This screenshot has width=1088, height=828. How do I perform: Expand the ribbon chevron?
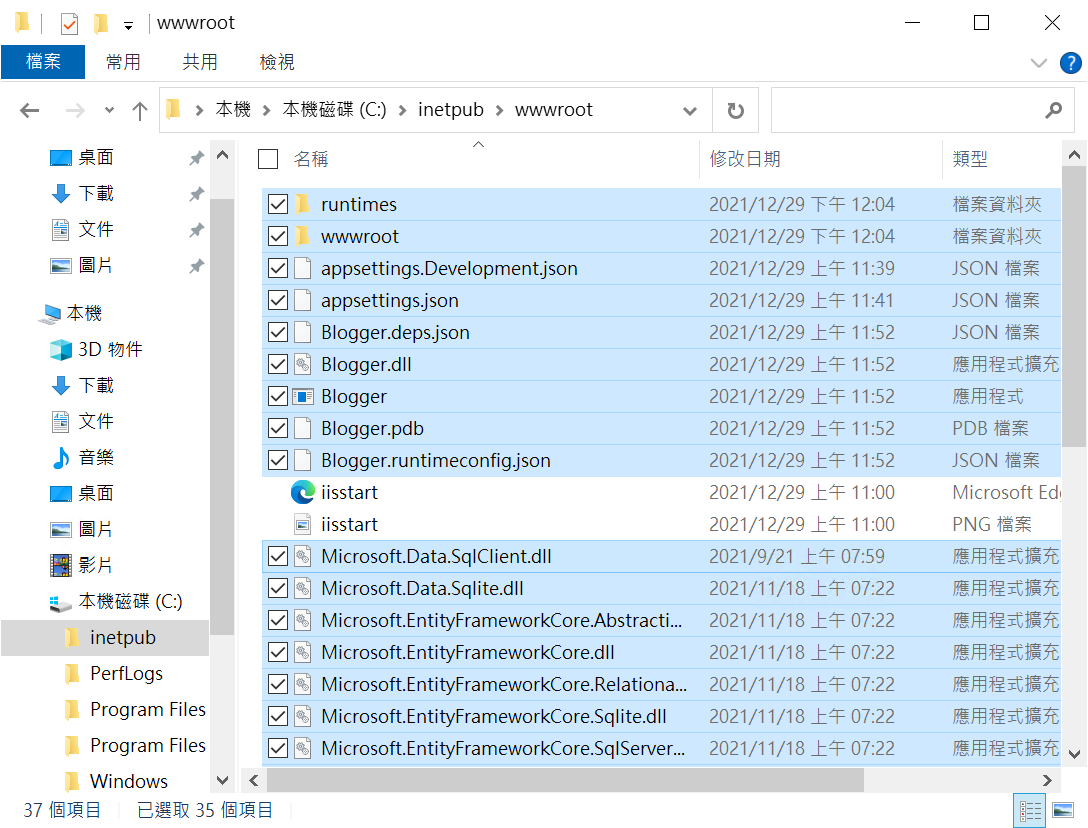(x=1039, y=63)
